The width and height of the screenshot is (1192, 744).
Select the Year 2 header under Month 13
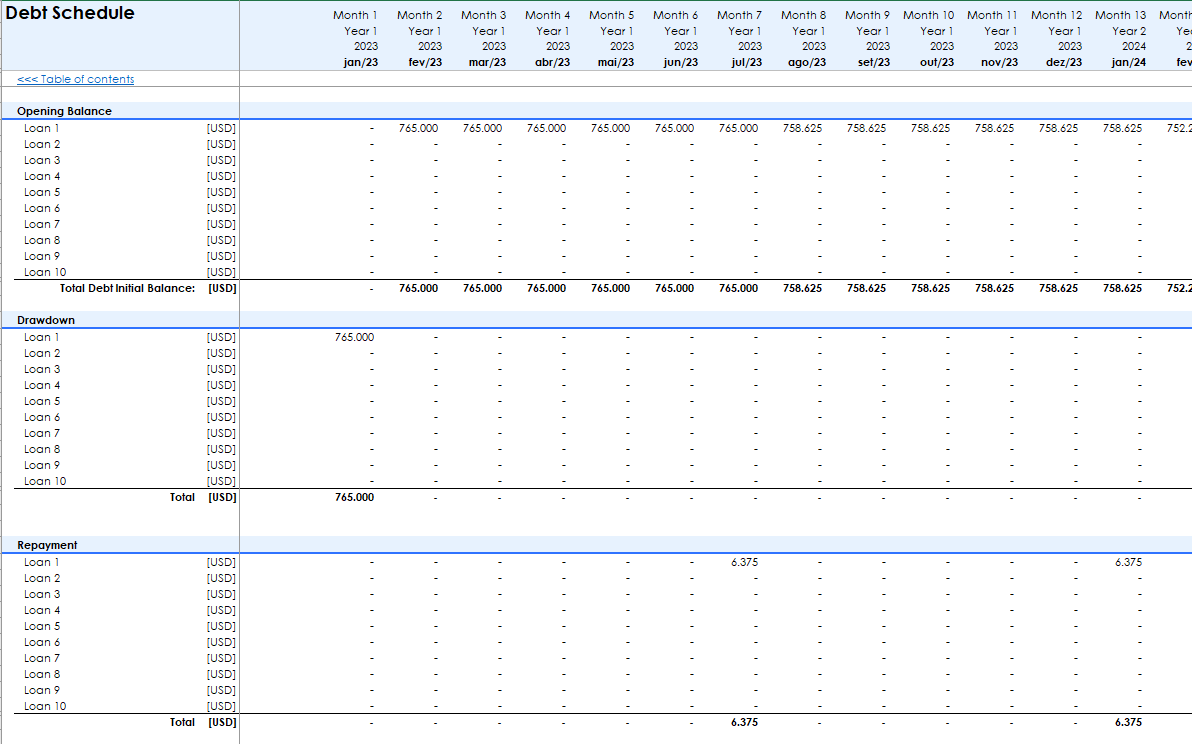point(1128,31)
